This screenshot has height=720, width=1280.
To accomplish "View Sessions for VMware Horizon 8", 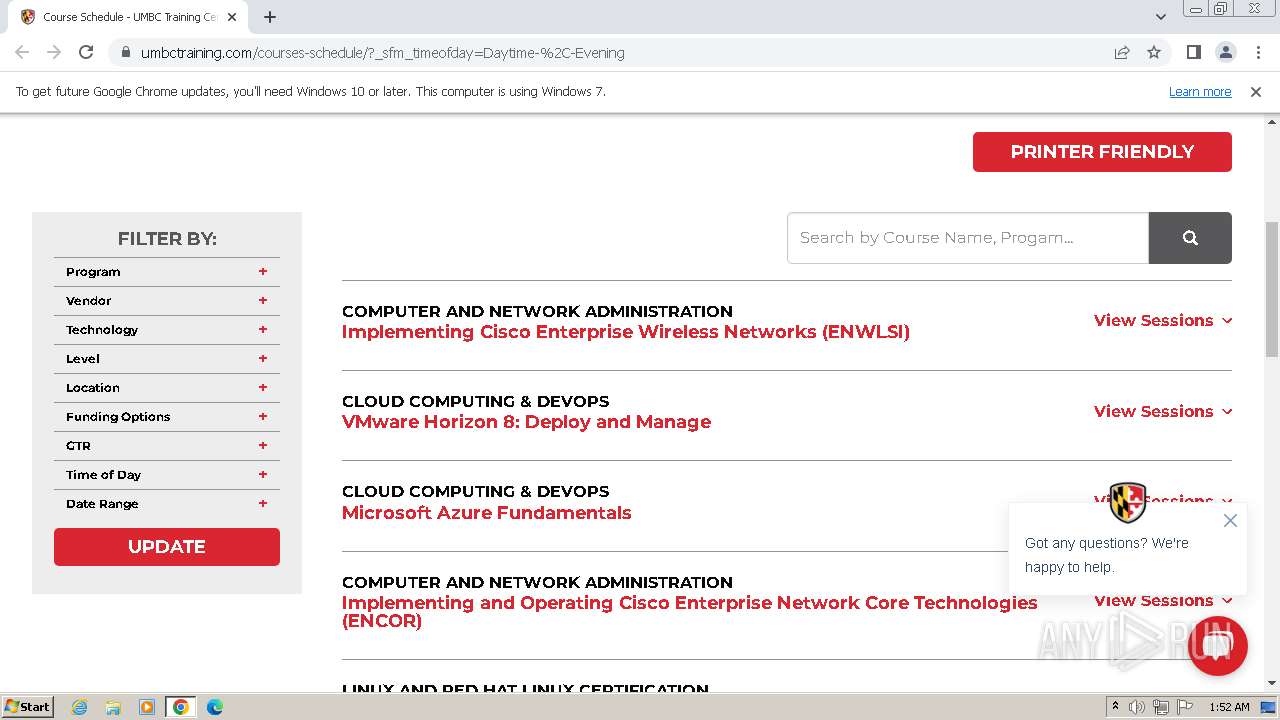I will (1163, 411).
